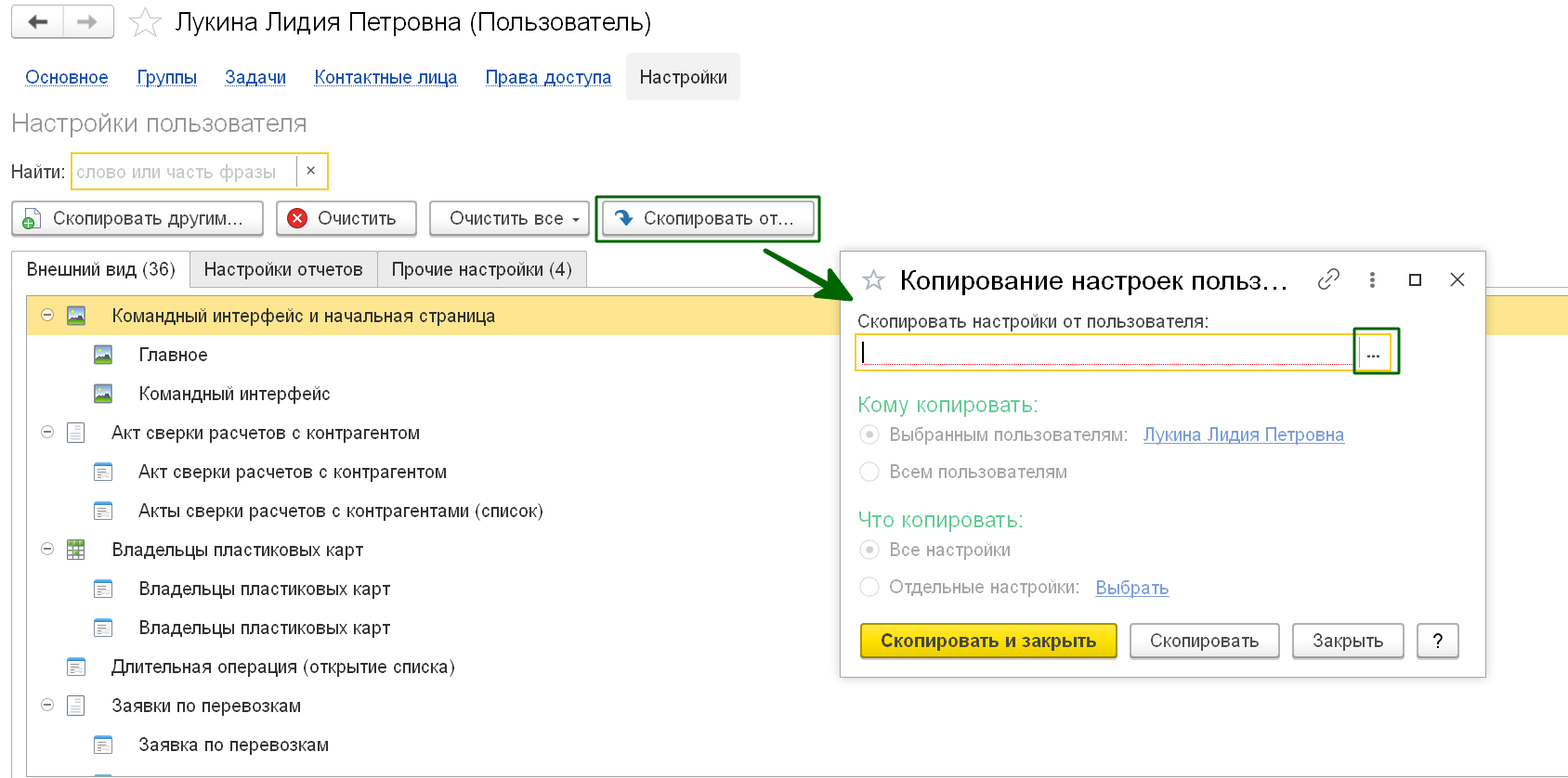Image resolution: width=1568 pixels, height=778 pixels.
Task: Close the copy settings dialog with X
Action: coord(1457,279)
